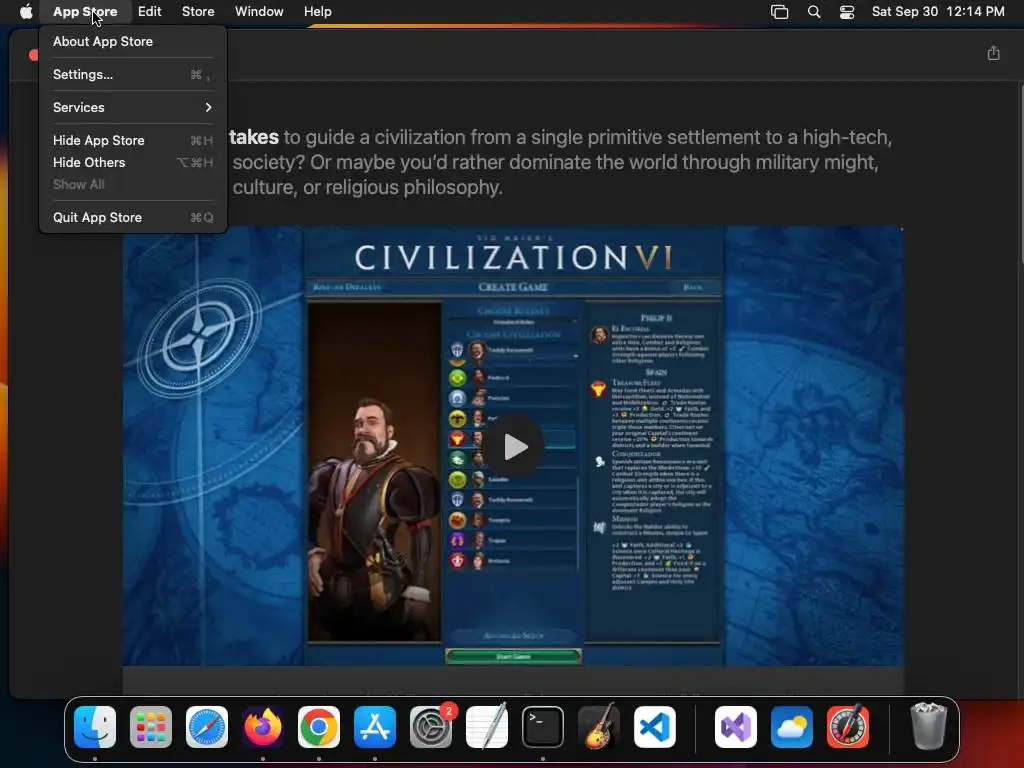
Task: Select Hide Others
Action: click(x=133, y=163)
